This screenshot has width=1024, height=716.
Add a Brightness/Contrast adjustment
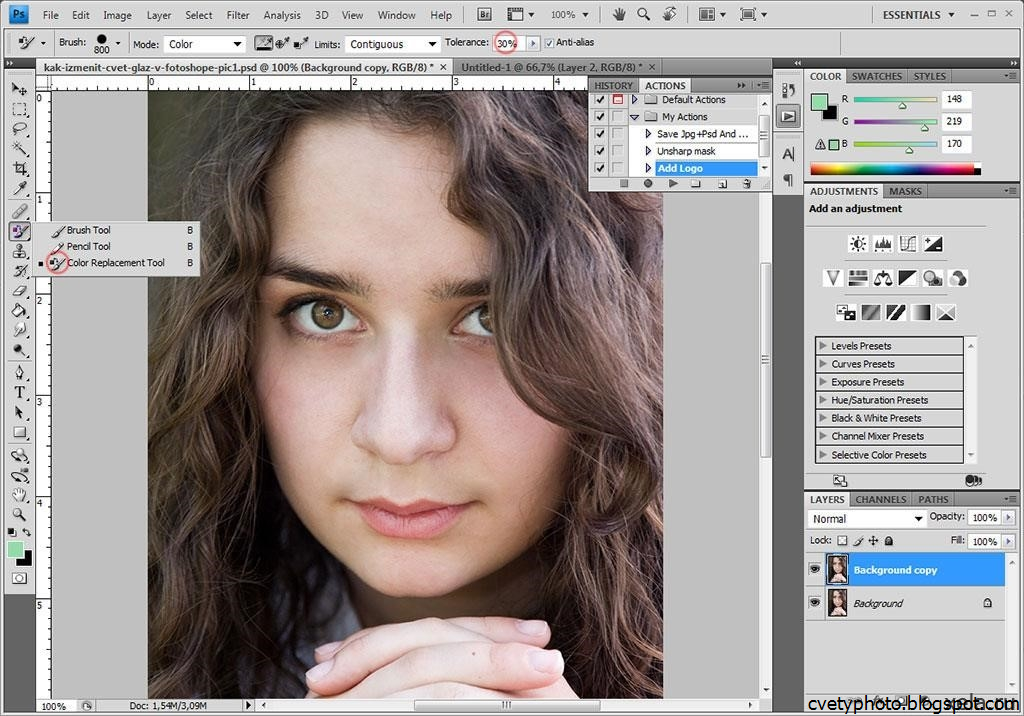point(858,244)
